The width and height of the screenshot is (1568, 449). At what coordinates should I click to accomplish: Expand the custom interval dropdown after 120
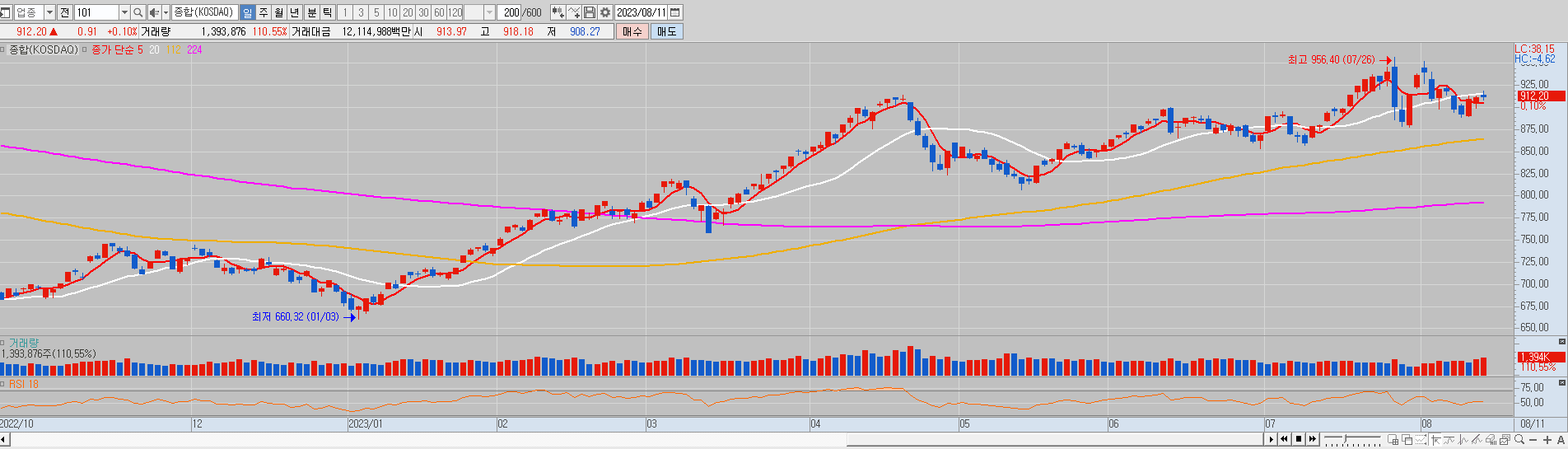click(489, 12)
